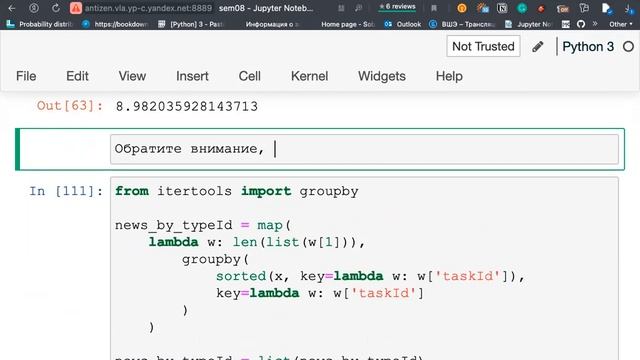This screenshot has height=360, width=640.
Task: Click the 'key=lambda w: w['taskId']' line
Action: click(x=320, y=293)
